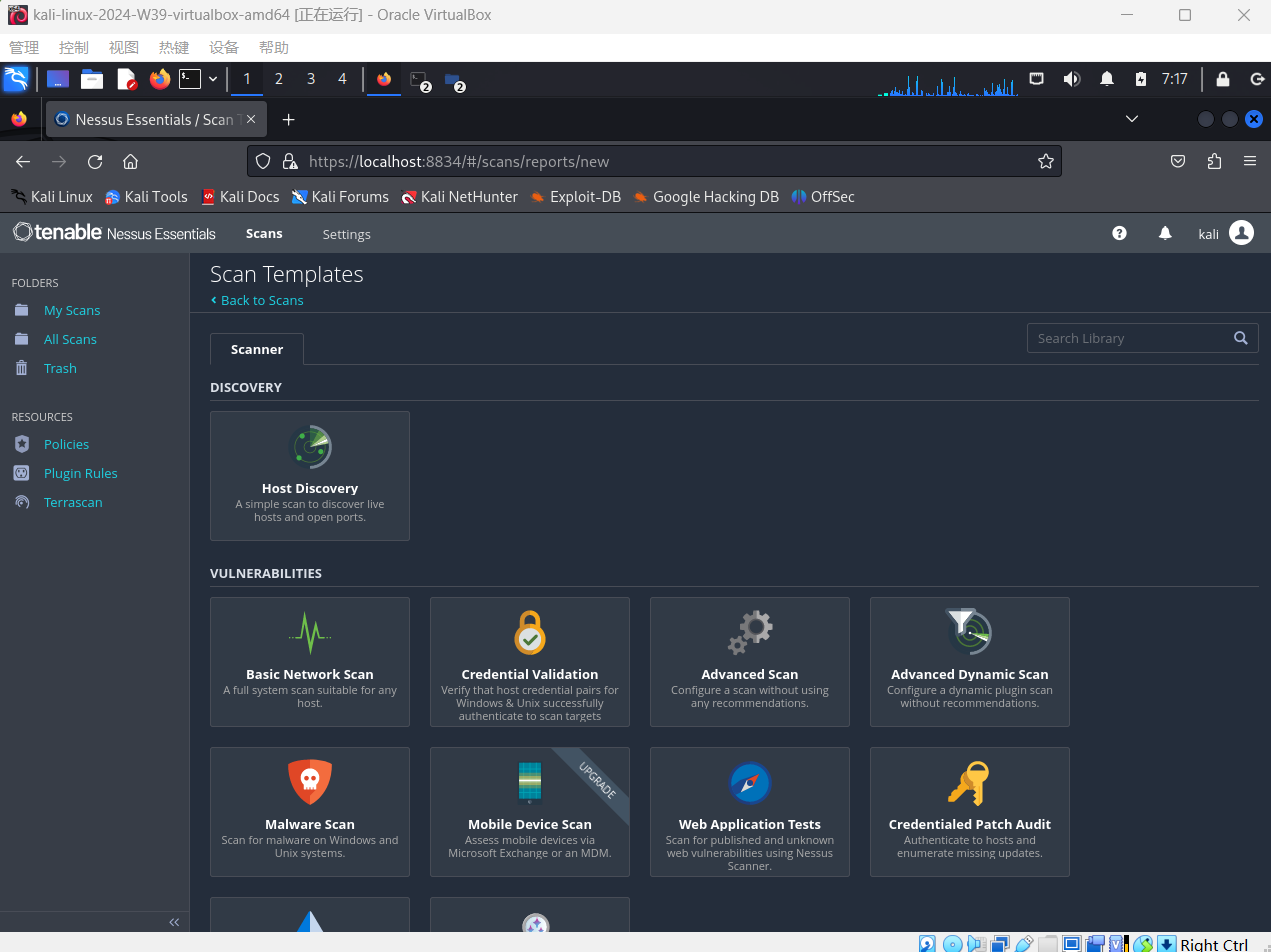The image size is (1271, 952).
Task: Switch to workspace 4
Action: [342, 79]
